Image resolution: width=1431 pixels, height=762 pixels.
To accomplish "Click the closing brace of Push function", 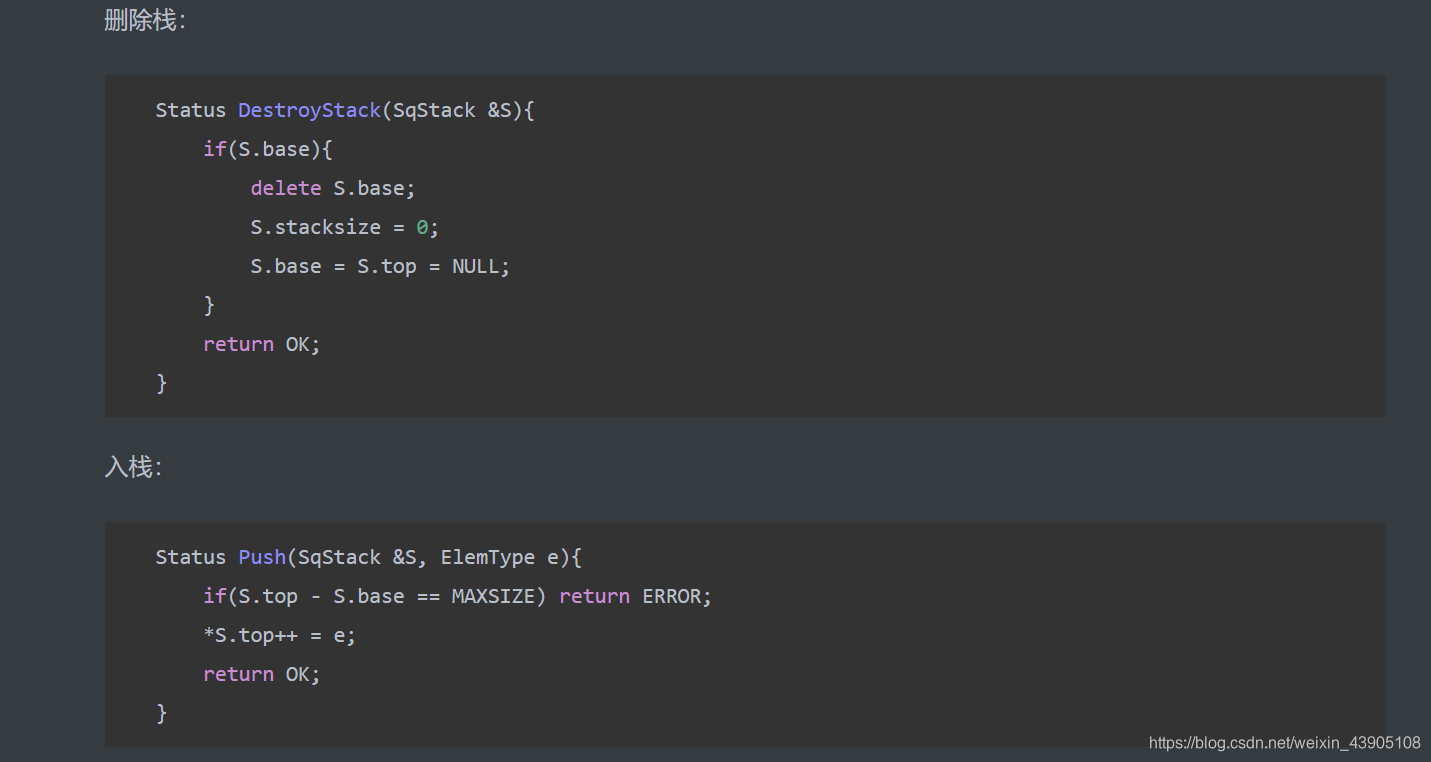I will [x=162, y=713].
